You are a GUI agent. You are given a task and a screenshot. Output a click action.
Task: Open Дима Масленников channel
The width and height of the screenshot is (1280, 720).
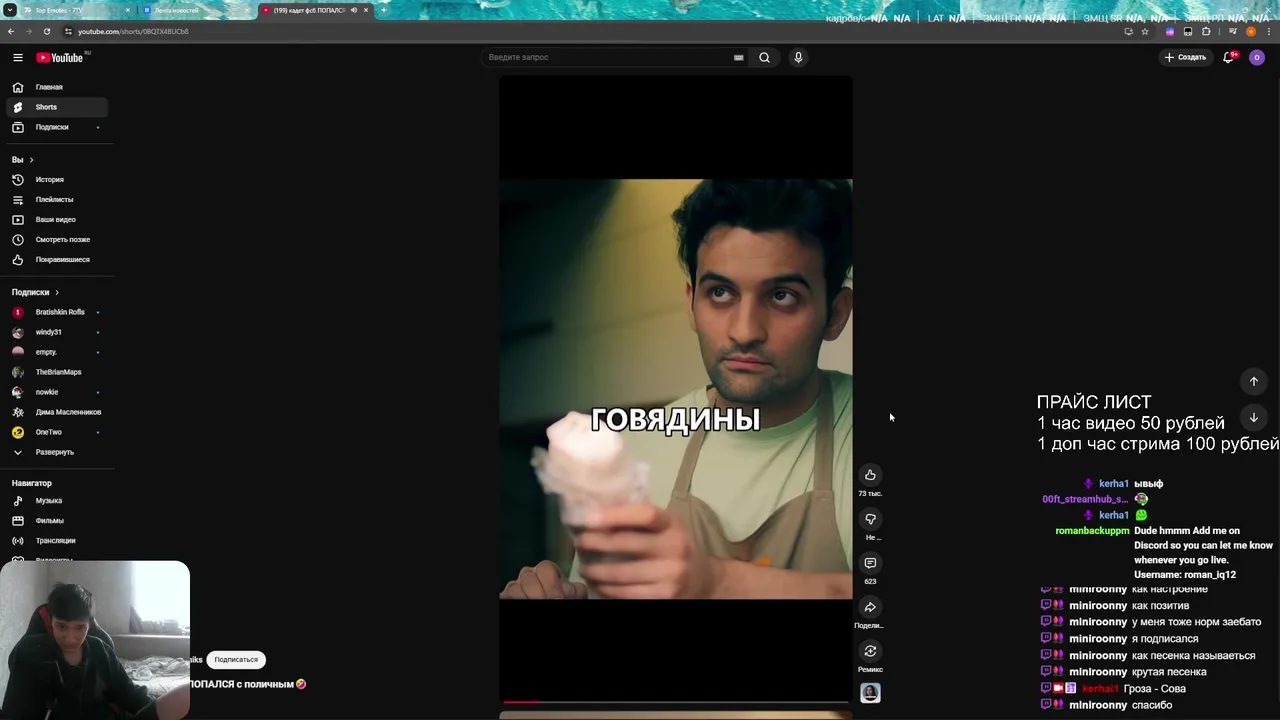point(58,412)
